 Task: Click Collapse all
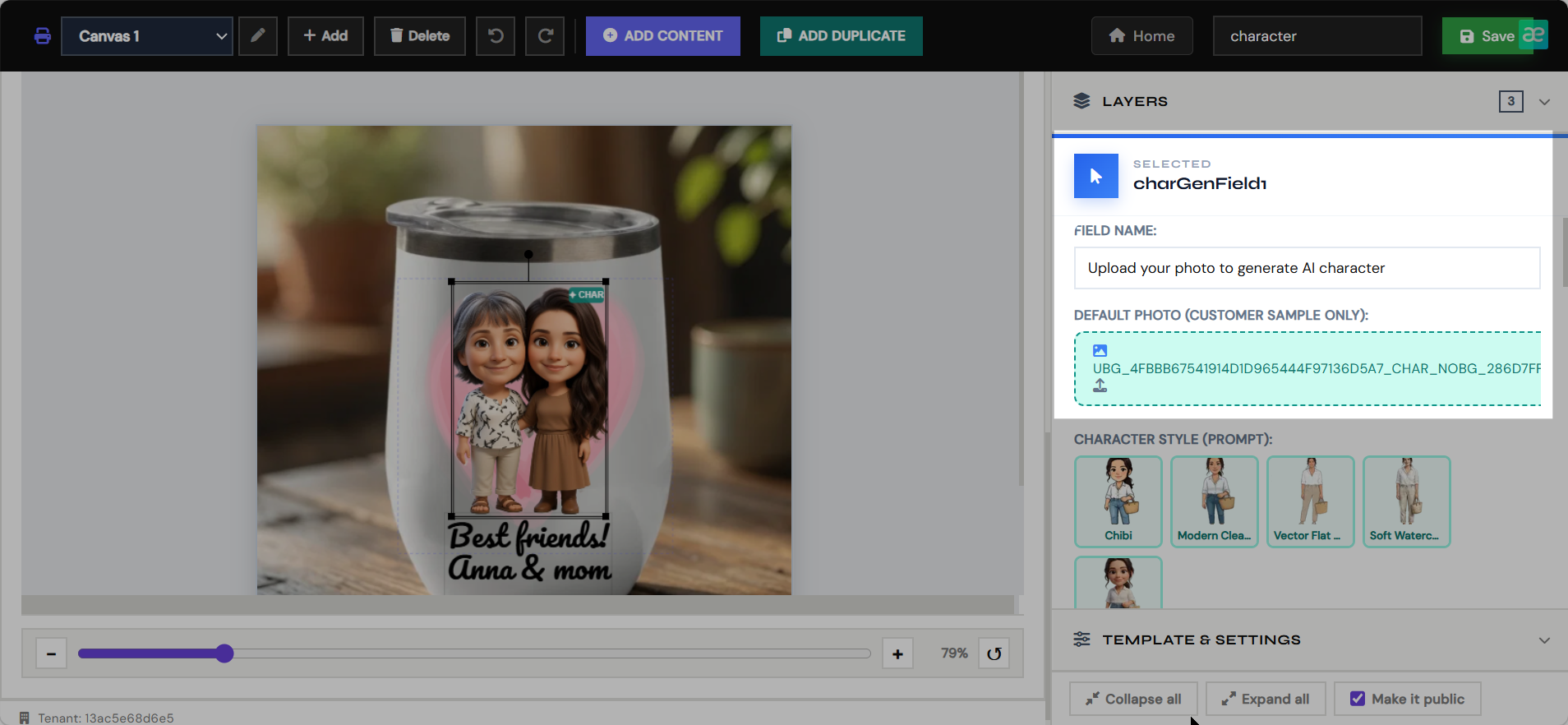pyautogui.click(x=1133, y=699)
